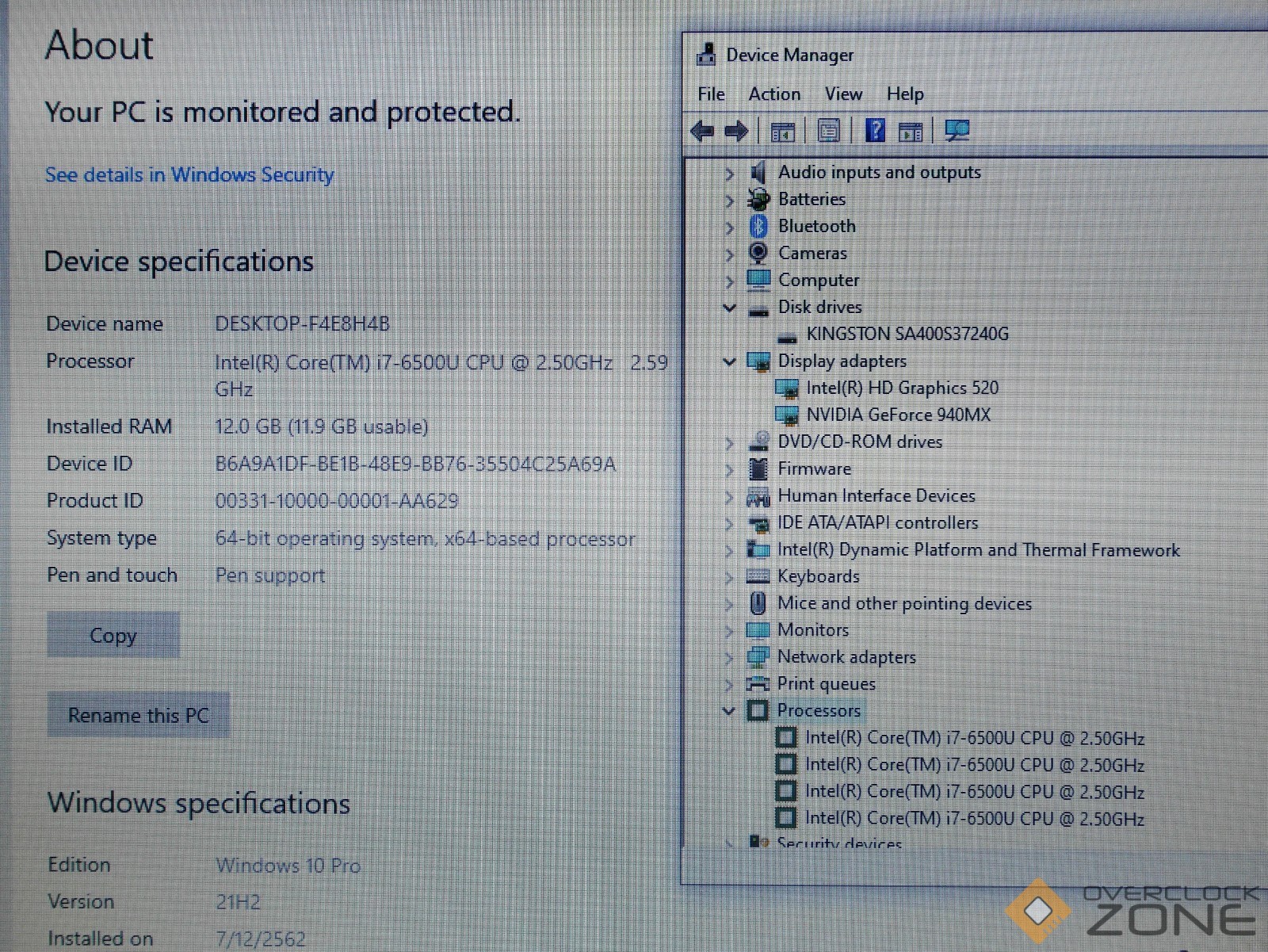Screen dimensions: 1268x952
Task: Open the File menu in Device Manager
Action: tap(711, 94)
